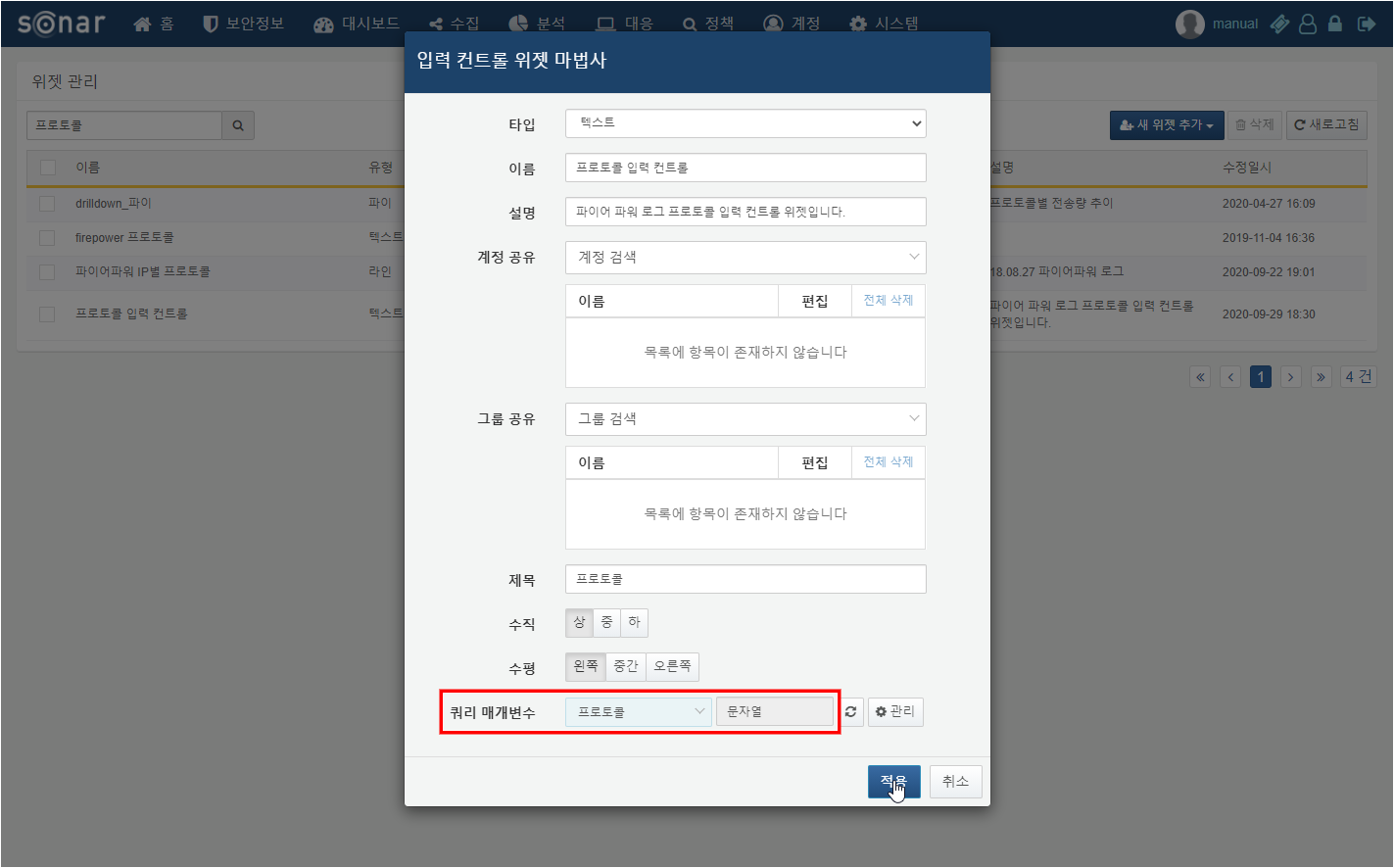This screenshot has width=1394, height=868.
Task: Open the 보안정보 menu
Action: pyautogui.click(x=243, y=24)
